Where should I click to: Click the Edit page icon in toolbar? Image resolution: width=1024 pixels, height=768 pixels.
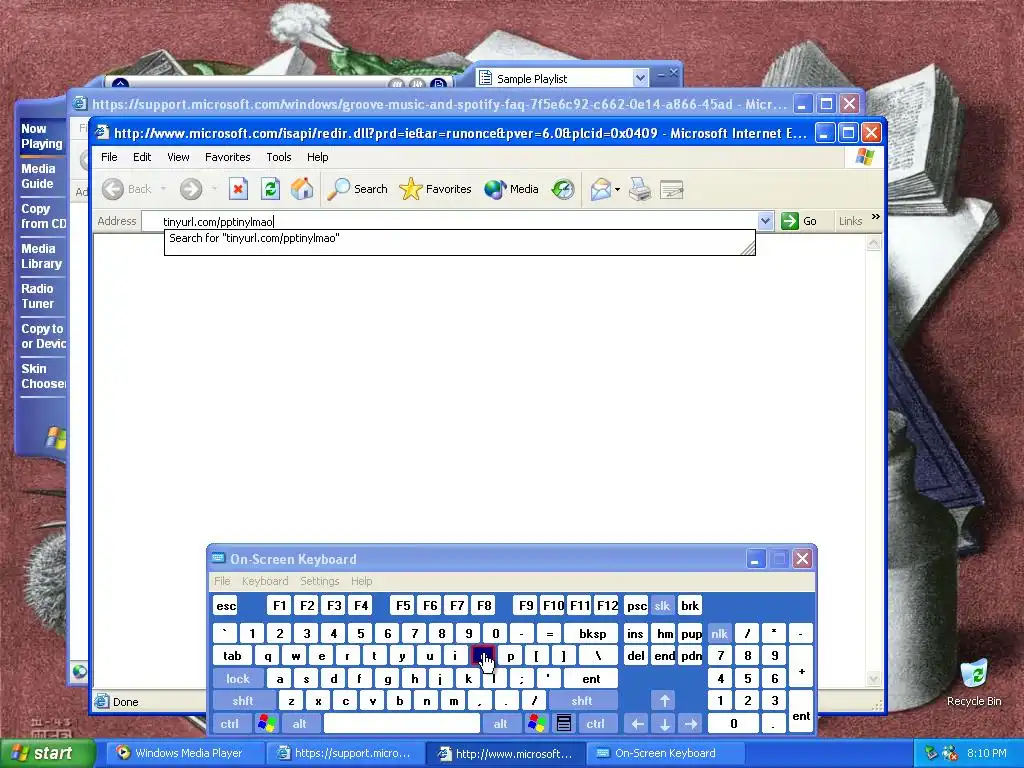671,189
